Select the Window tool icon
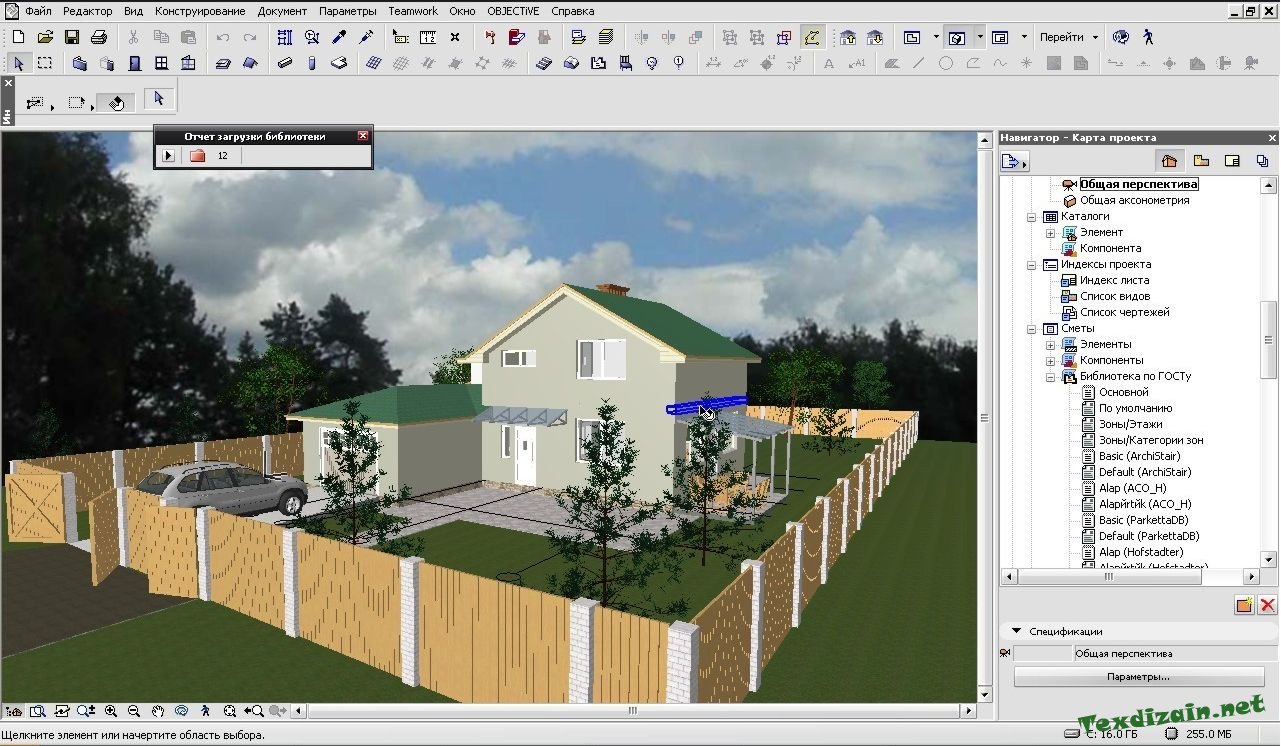 point(161,63)
